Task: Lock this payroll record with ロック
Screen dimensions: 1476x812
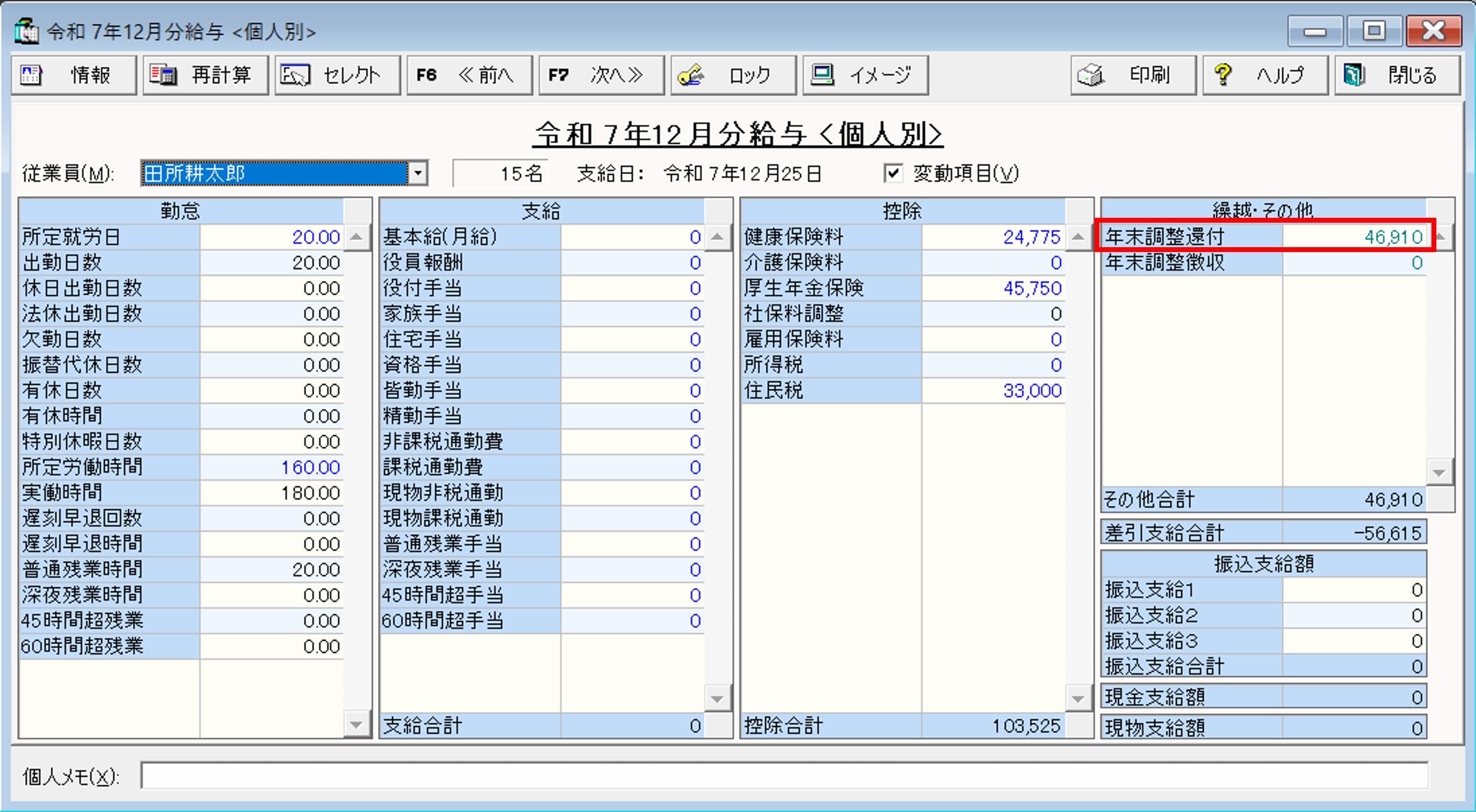Action: coord(732,74)
